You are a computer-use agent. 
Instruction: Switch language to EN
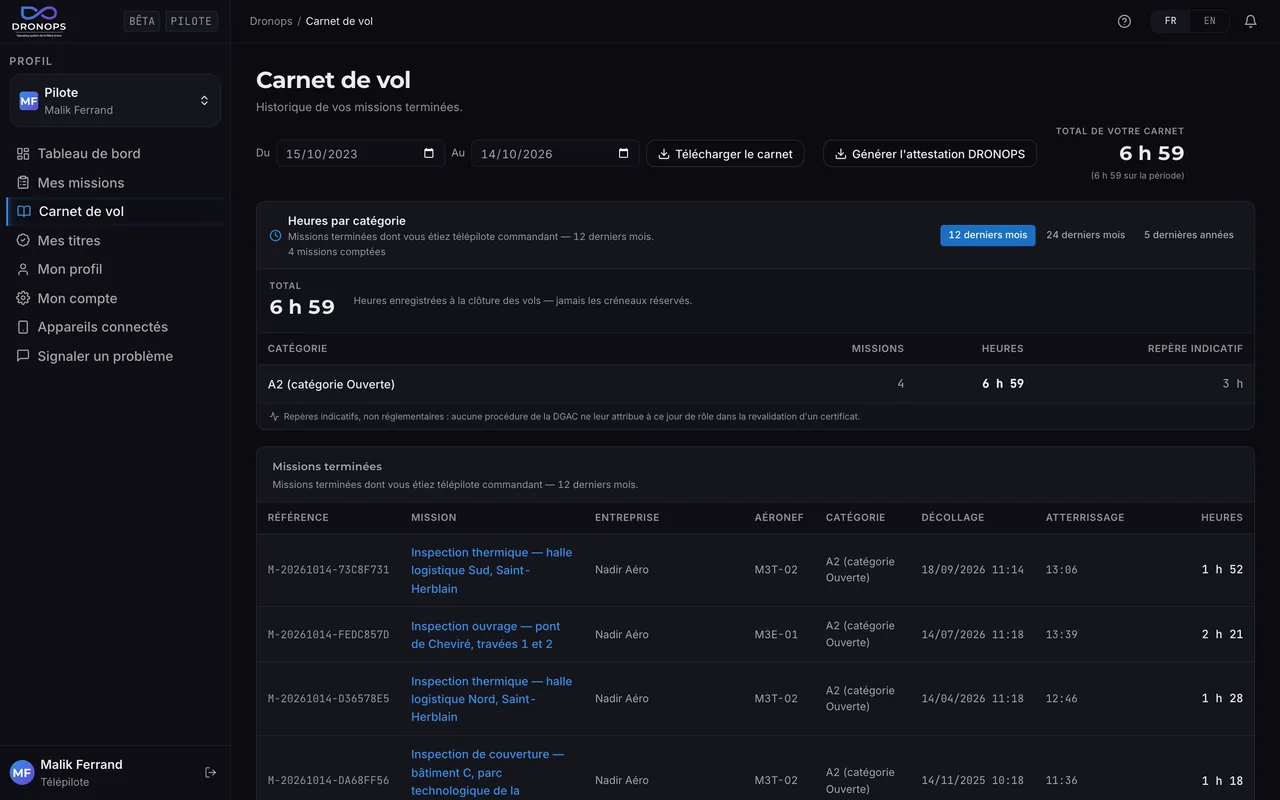(1210, 21)
